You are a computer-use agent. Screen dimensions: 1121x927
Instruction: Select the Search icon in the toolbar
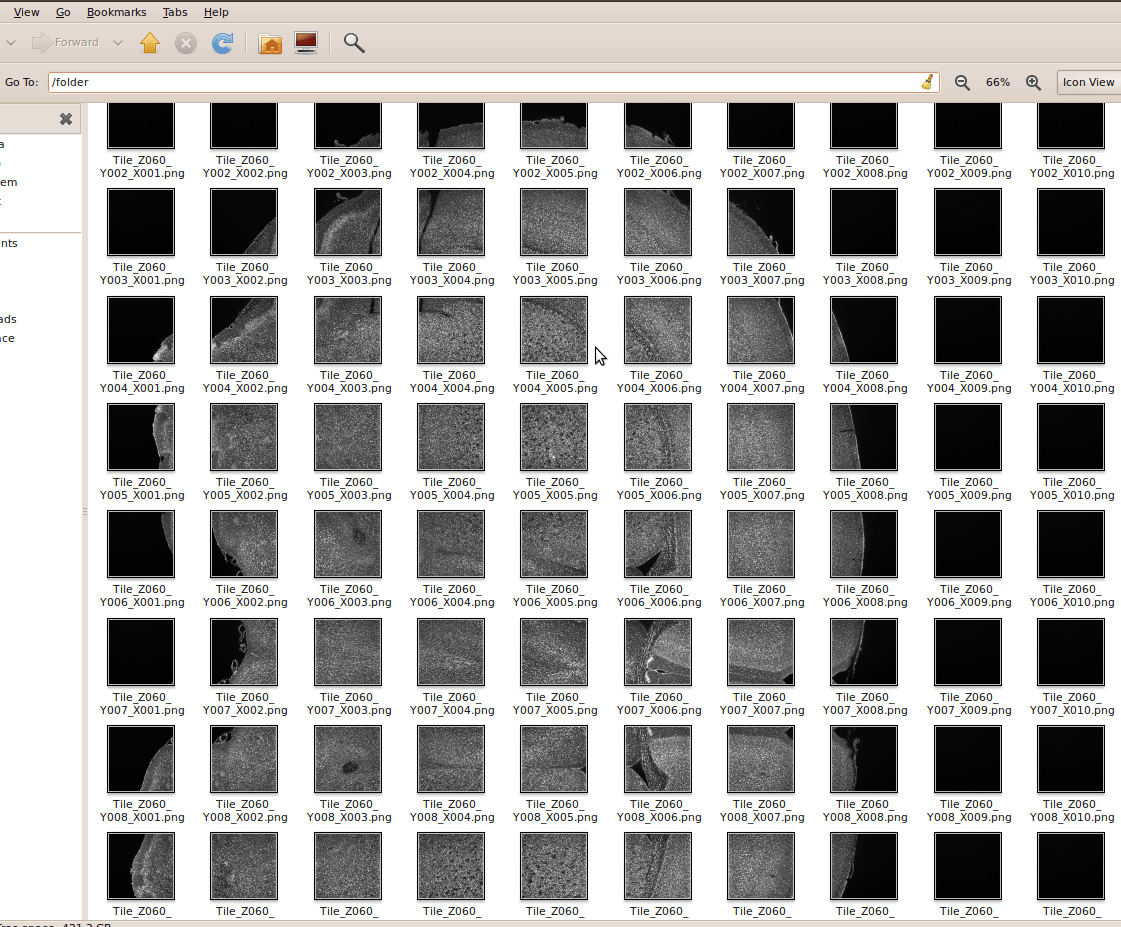pos(353,43)
